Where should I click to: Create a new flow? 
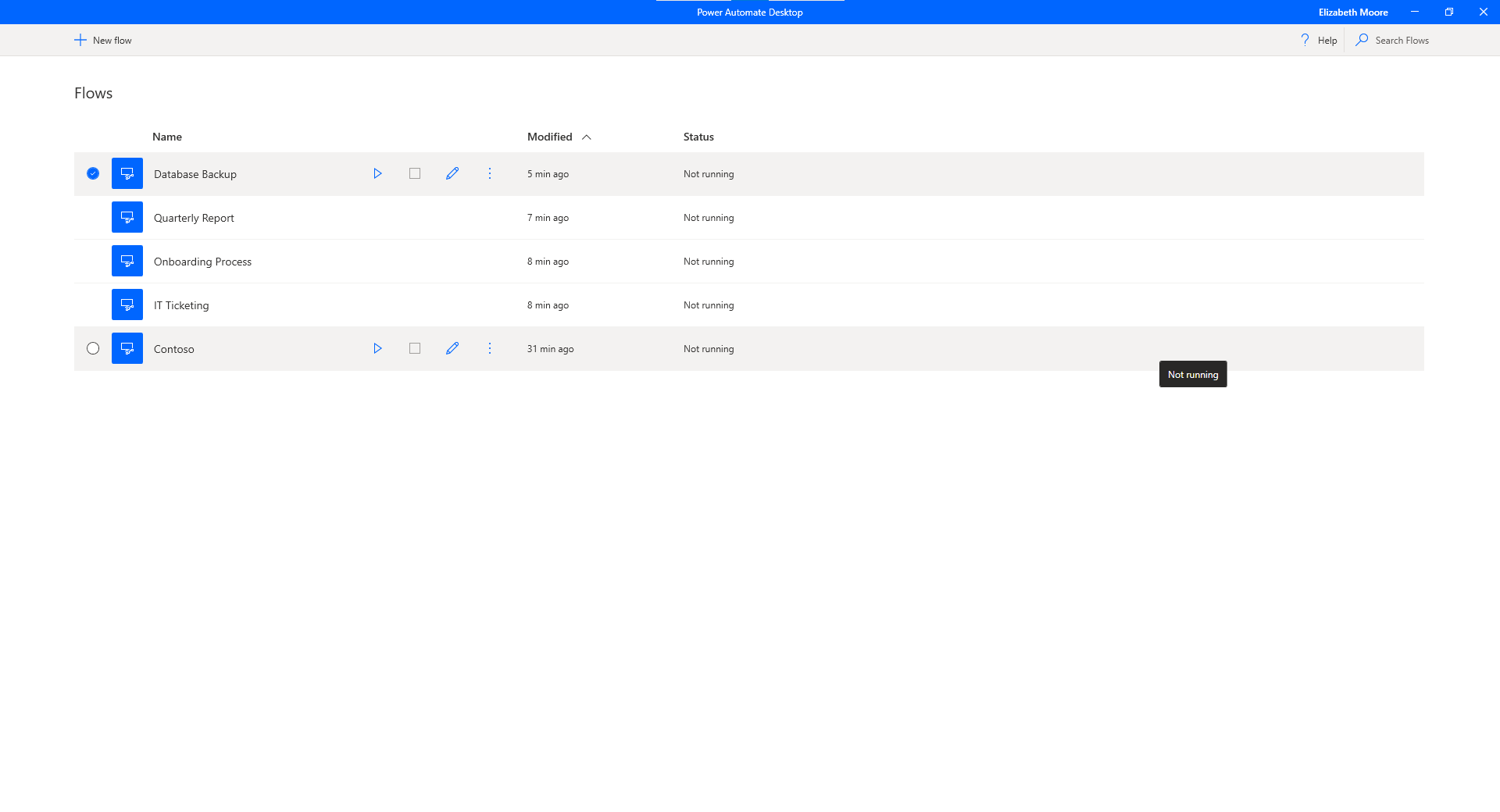point(102,39)
